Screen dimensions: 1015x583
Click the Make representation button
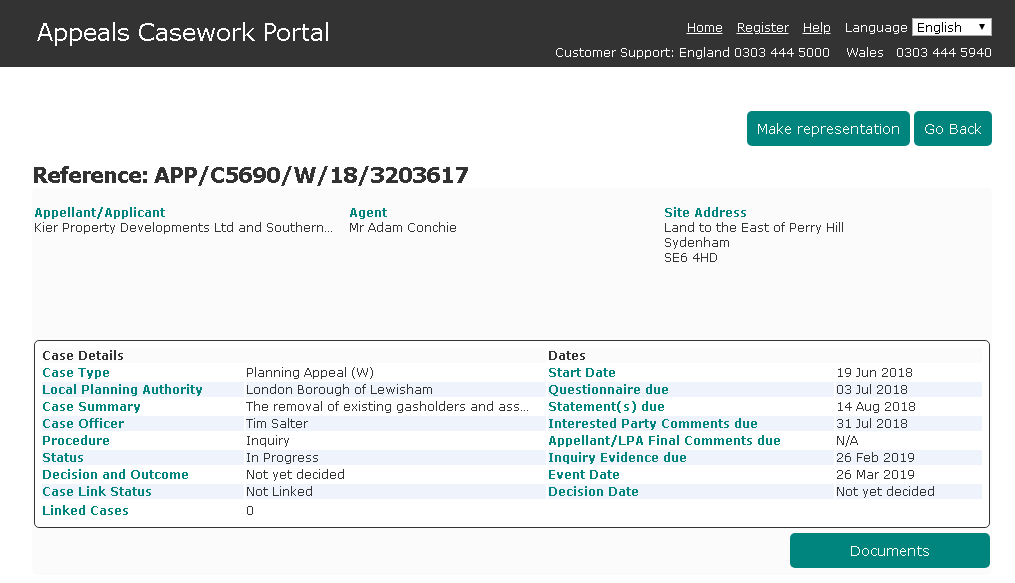(x=828, y=129)
